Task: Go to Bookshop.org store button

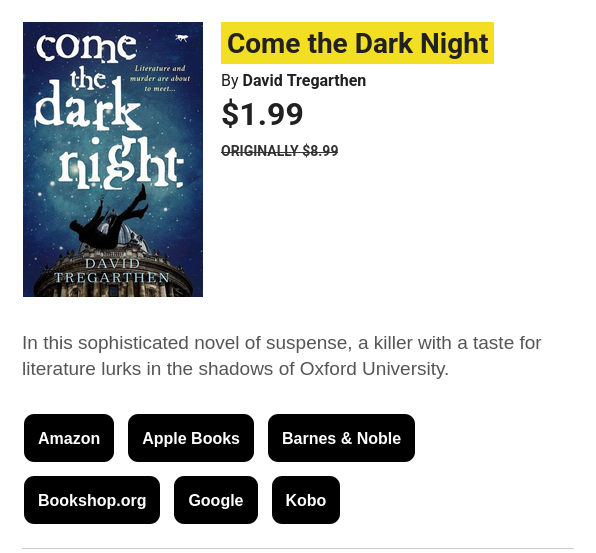Action: click(x=92, y=500)
